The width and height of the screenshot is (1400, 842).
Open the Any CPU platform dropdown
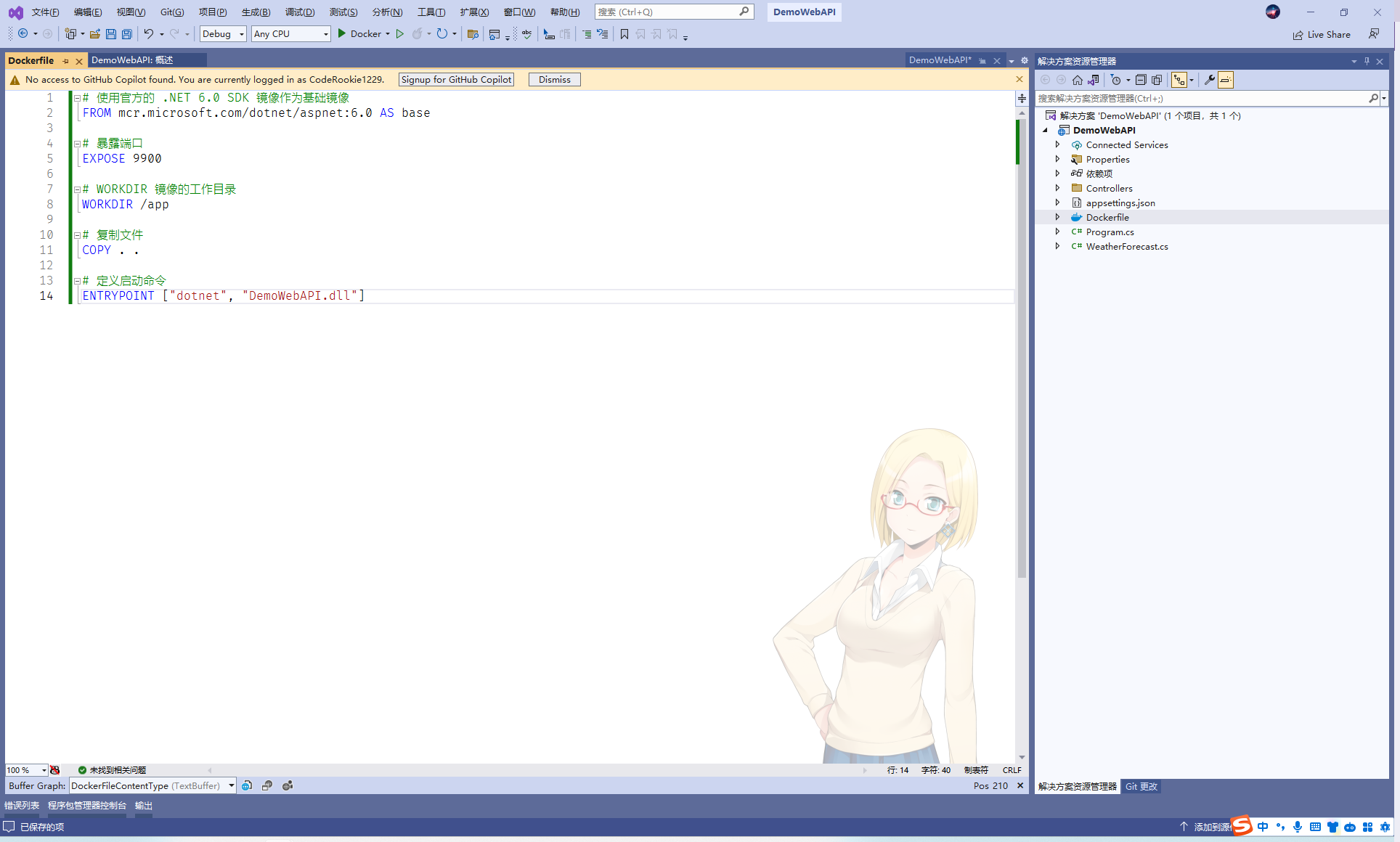290,34
